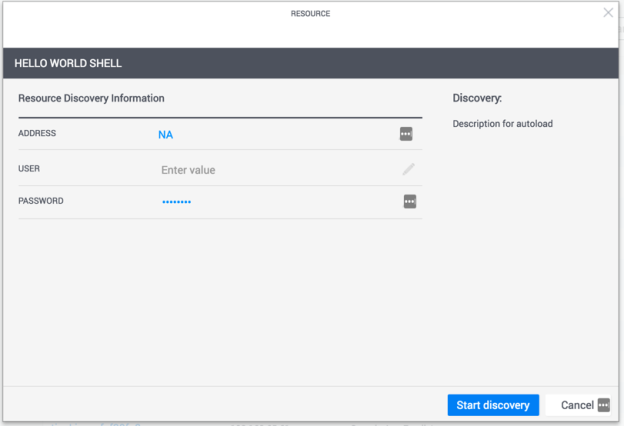Click the ellipsis icon next to Cancel
The height and width of the screenshot is (426, 624).
click(603, 405)
